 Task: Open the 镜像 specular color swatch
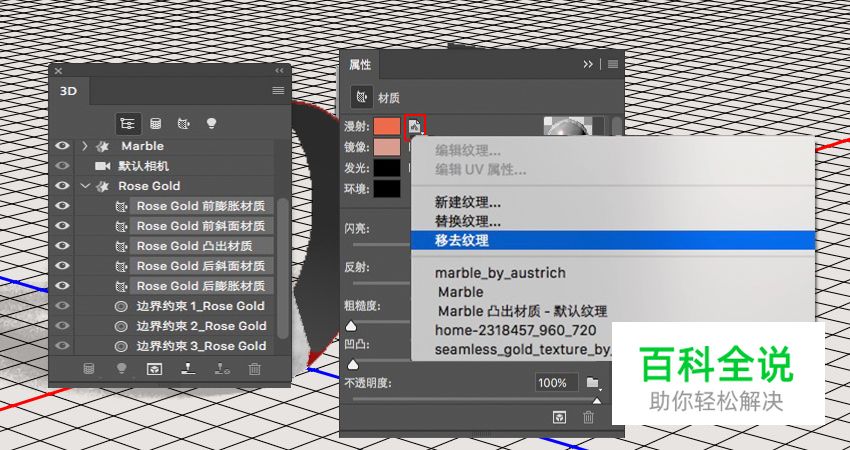click(387, 147)
